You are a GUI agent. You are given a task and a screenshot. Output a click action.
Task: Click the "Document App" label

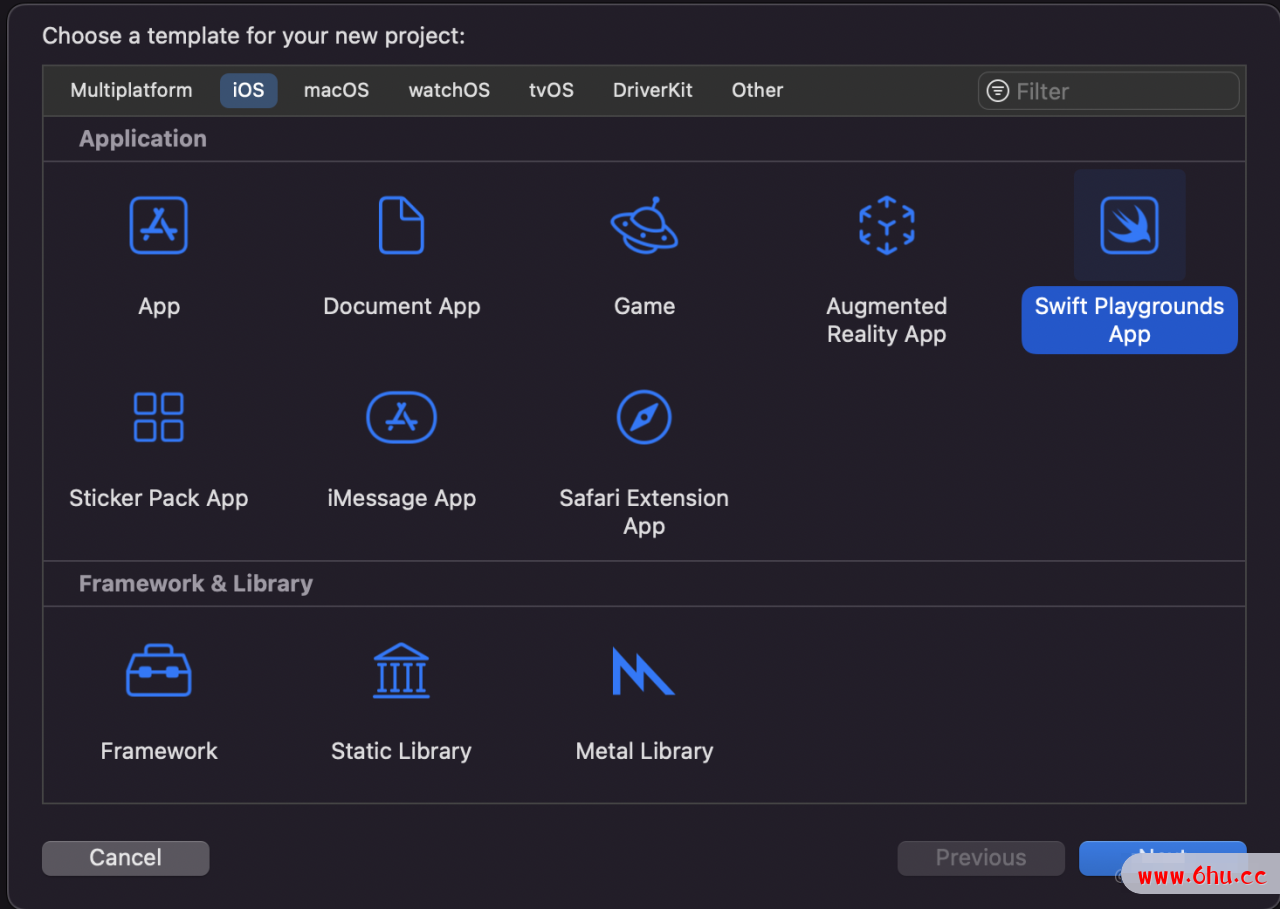point(401,306)
